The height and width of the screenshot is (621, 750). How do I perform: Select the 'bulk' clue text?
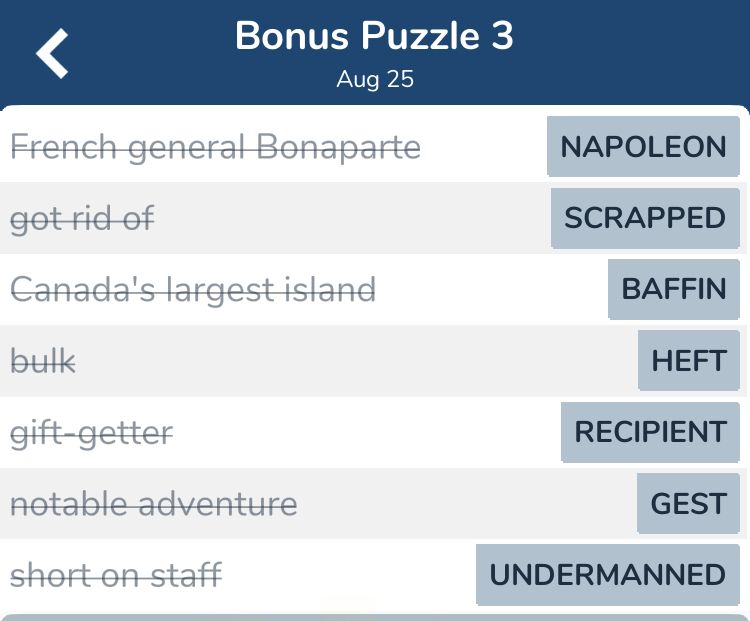[x=43, y=361]
